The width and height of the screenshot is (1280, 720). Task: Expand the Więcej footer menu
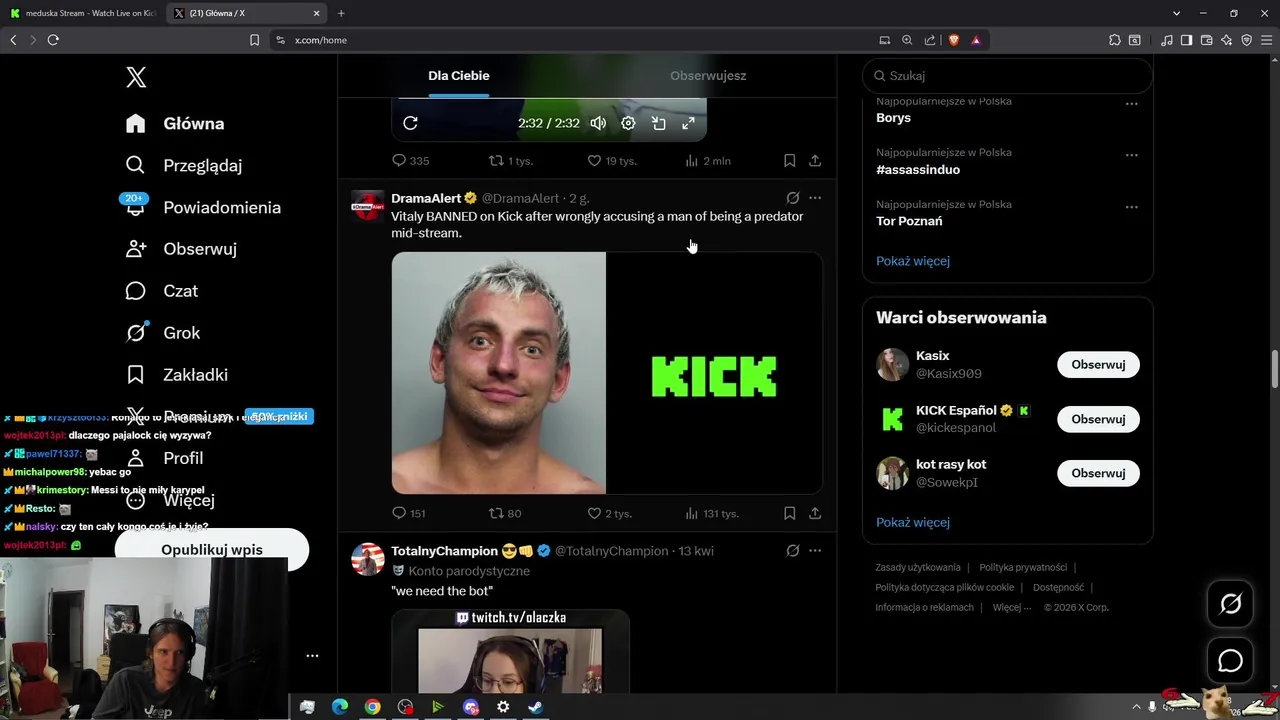click(x=1012, y=607)
